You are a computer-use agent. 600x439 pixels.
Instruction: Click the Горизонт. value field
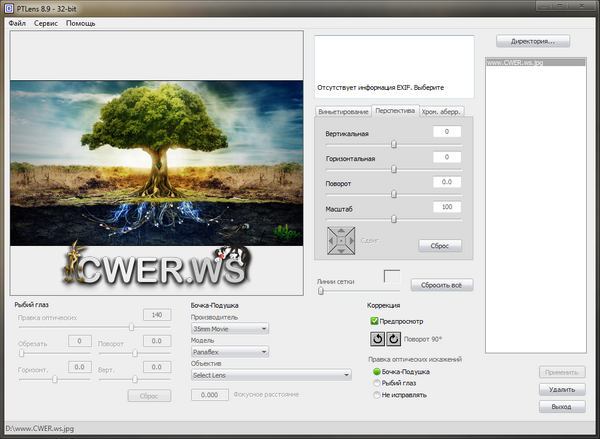tap(80, 367)
